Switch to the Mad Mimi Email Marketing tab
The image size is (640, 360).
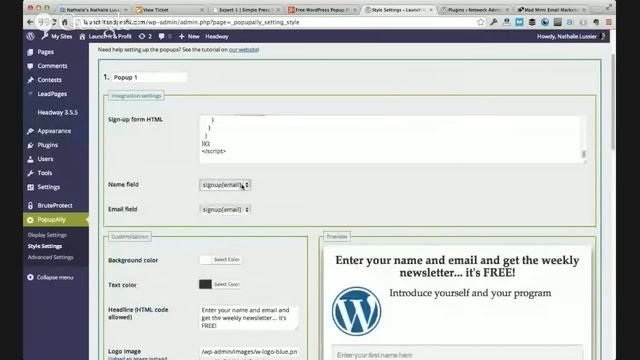551,9
